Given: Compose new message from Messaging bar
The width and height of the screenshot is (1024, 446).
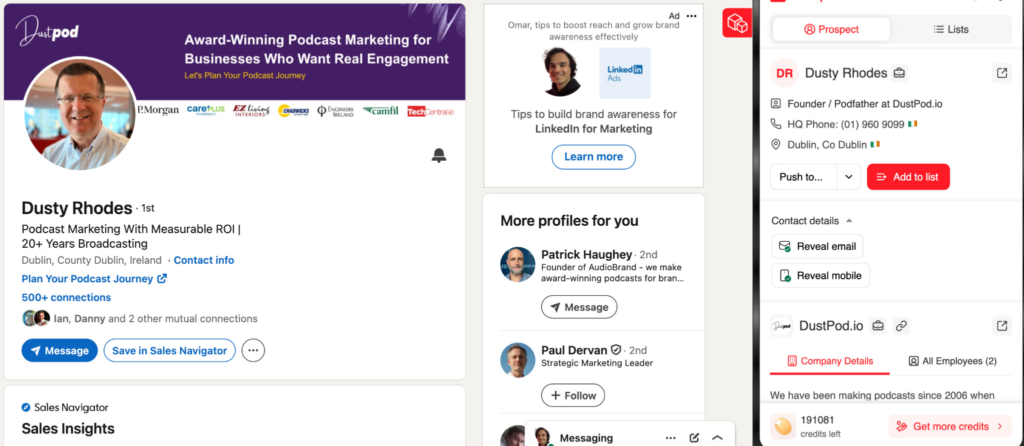Looking at the screenshot, I should [694, 438].
